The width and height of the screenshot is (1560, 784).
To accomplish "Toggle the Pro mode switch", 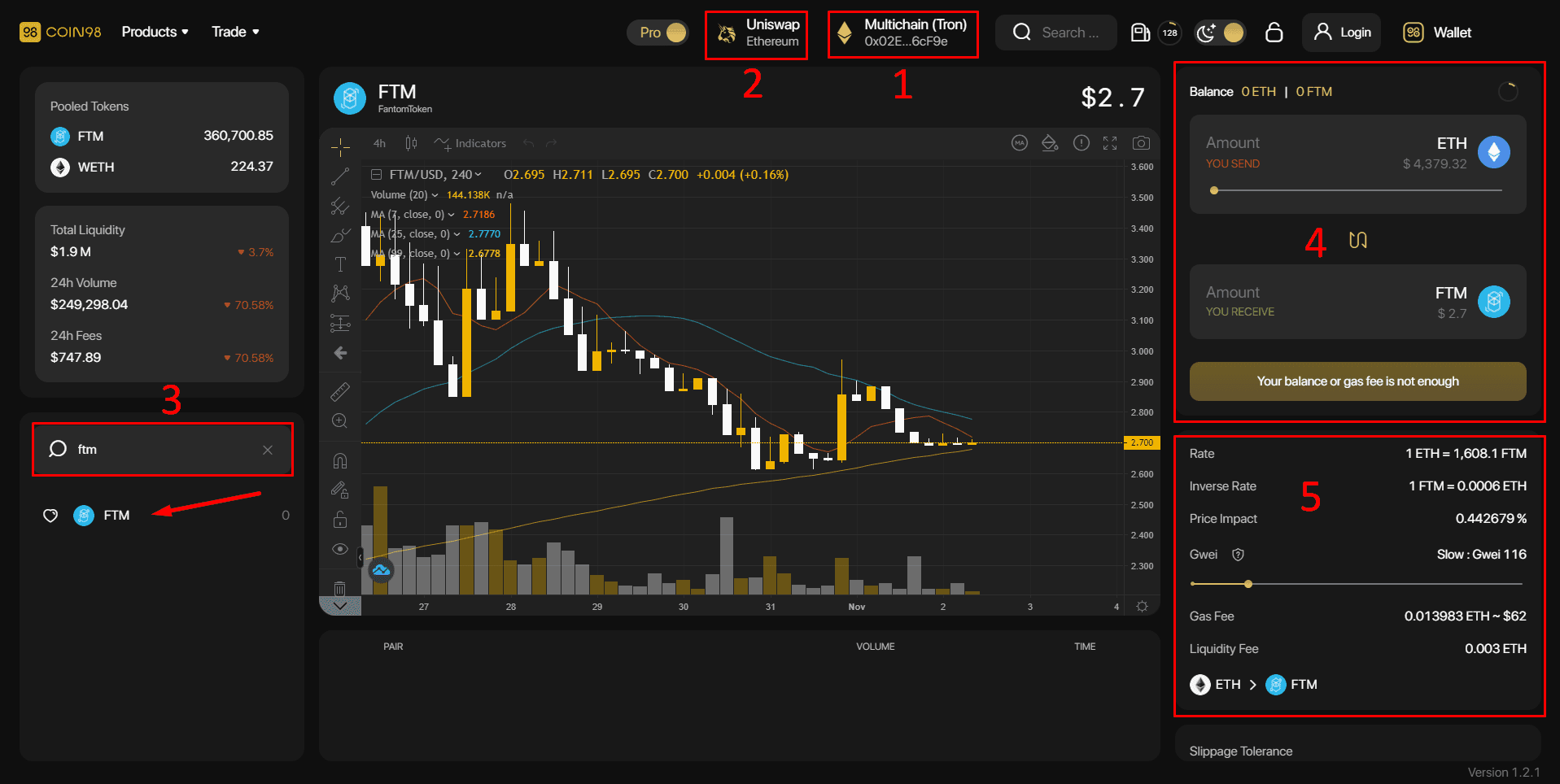I will pos(658,33).
